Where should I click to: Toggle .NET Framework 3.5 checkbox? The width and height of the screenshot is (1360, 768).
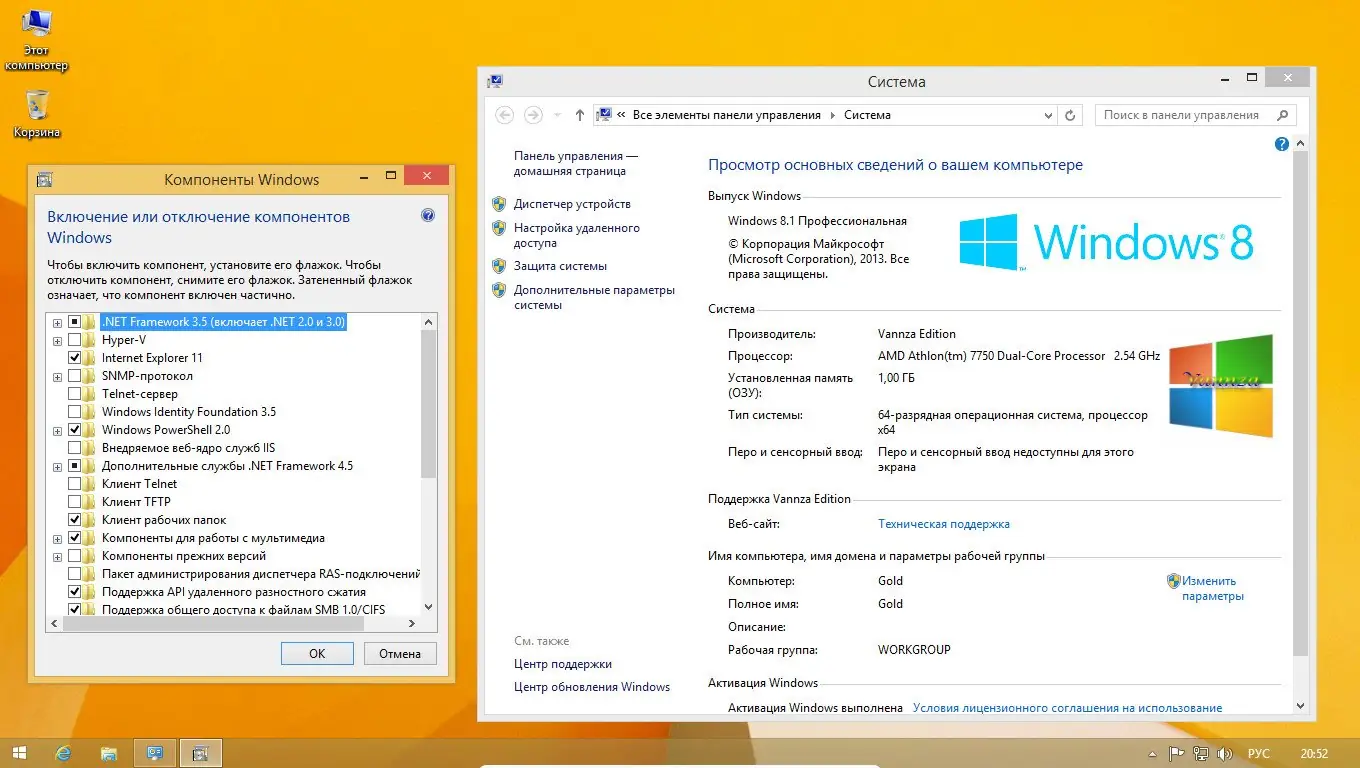74,322
